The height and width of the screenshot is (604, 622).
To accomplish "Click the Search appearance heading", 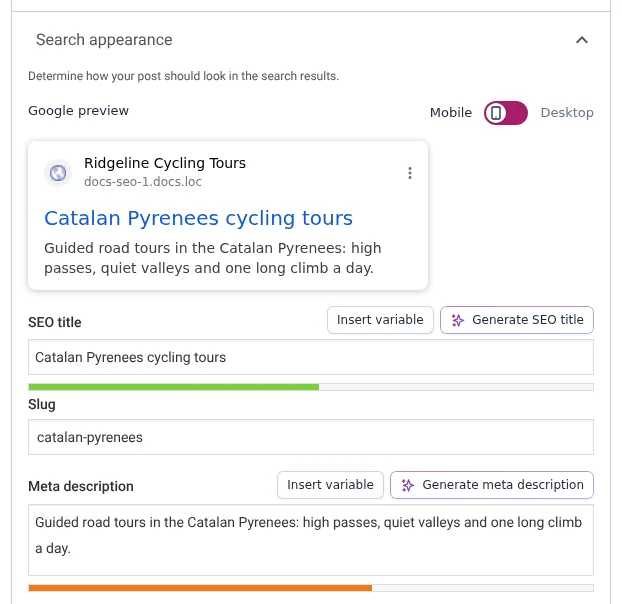I will (104, 40).
